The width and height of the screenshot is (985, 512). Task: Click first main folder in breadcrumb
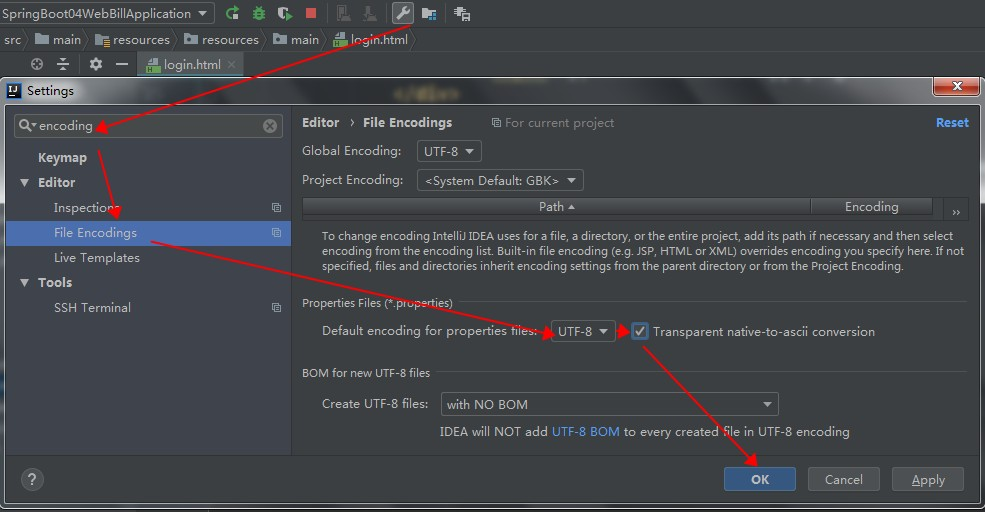58,40
